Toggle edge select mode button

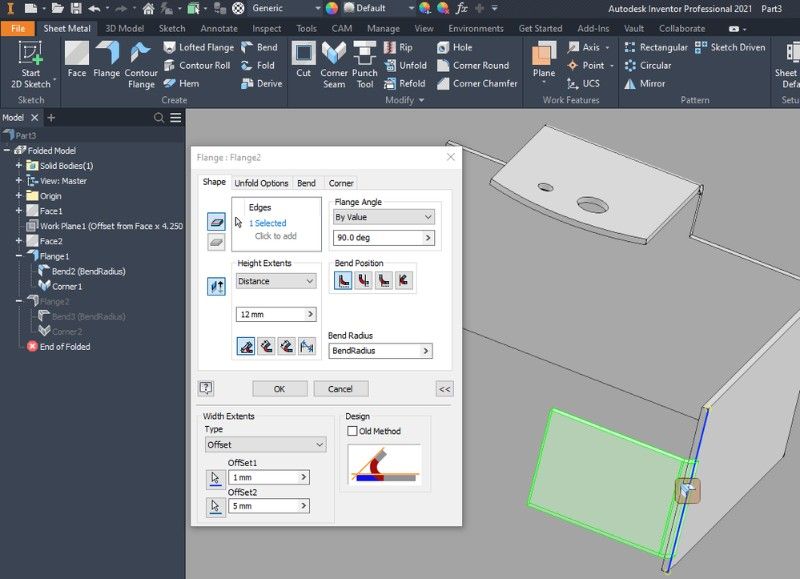[x=216, y=222]
